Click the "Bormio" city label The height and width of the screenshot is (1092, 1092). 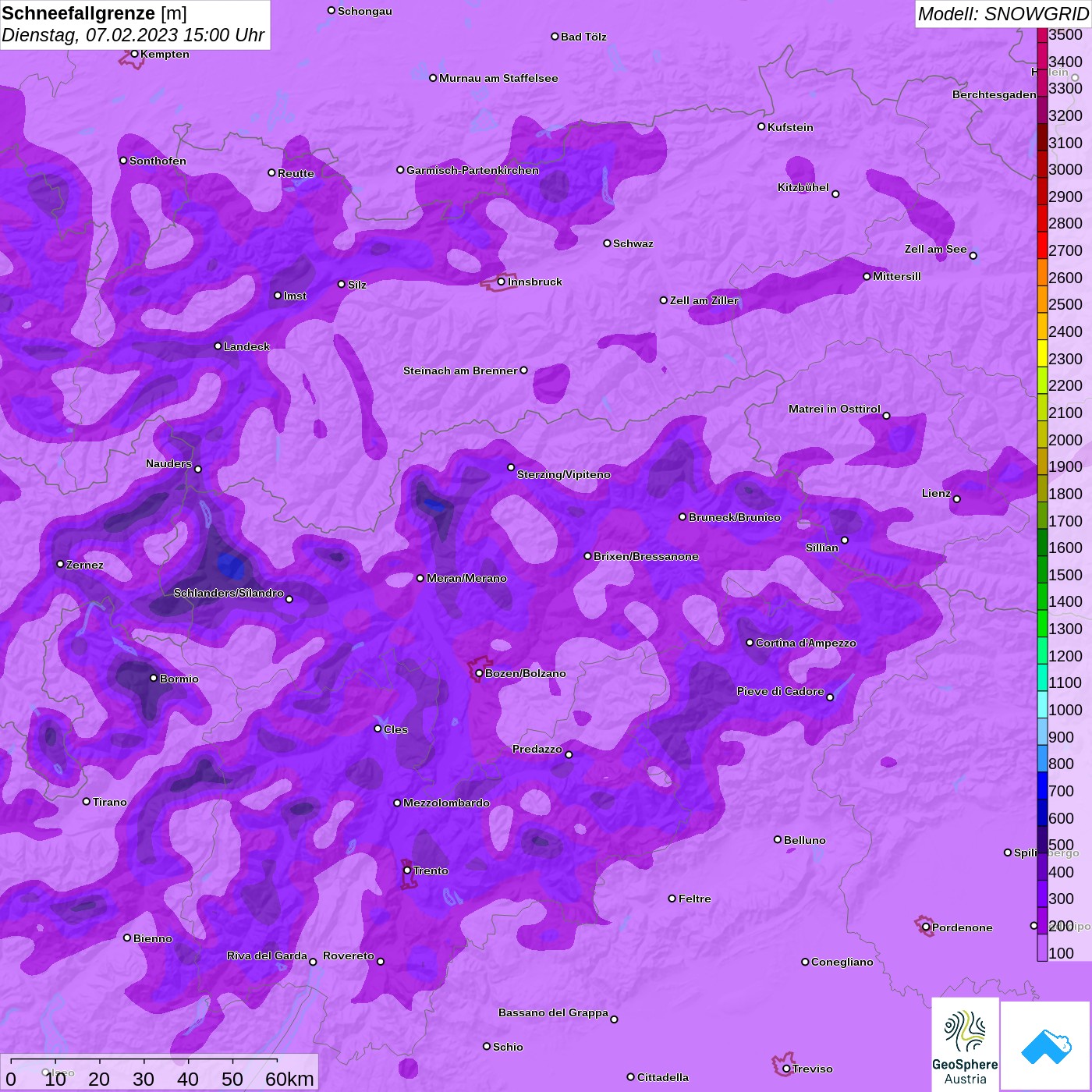[179, 679]
